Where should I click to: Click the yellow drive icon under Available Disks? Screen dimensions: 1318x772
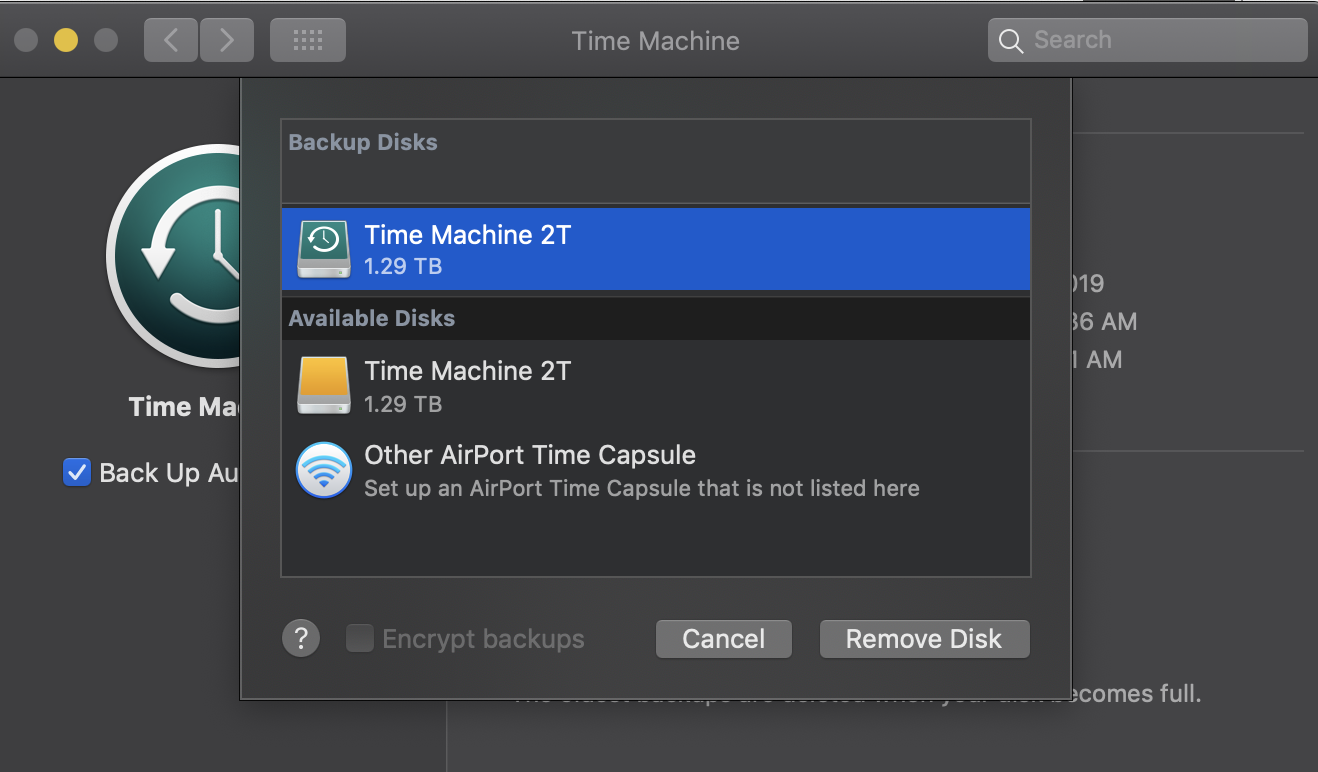coord(323,386)
